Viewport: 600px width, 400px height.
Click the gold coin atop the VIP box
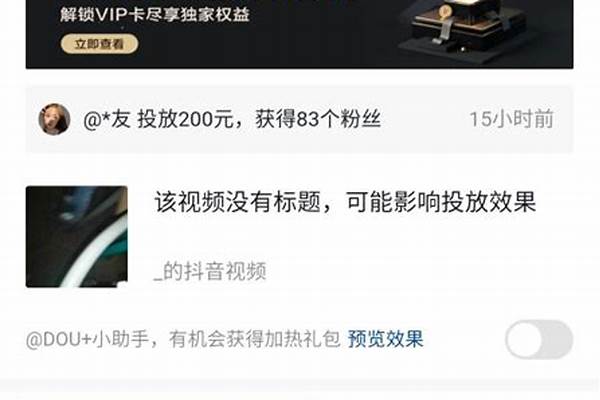(x=444, y=11)
